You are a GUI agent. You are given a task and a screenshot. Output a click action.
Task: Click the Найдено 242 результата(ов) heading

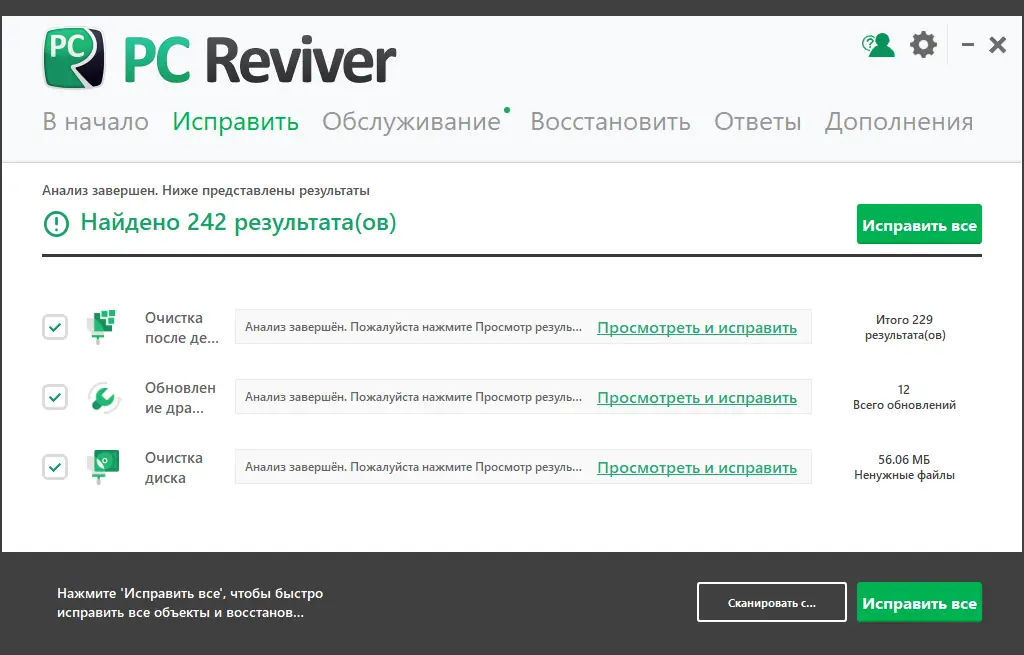pos(238,223)
